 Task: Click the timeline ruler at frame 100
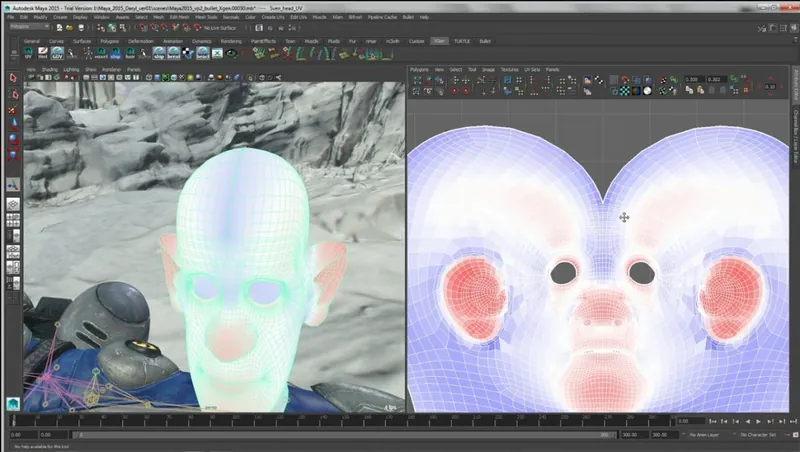pyautogui.click(x=235, y=420)
